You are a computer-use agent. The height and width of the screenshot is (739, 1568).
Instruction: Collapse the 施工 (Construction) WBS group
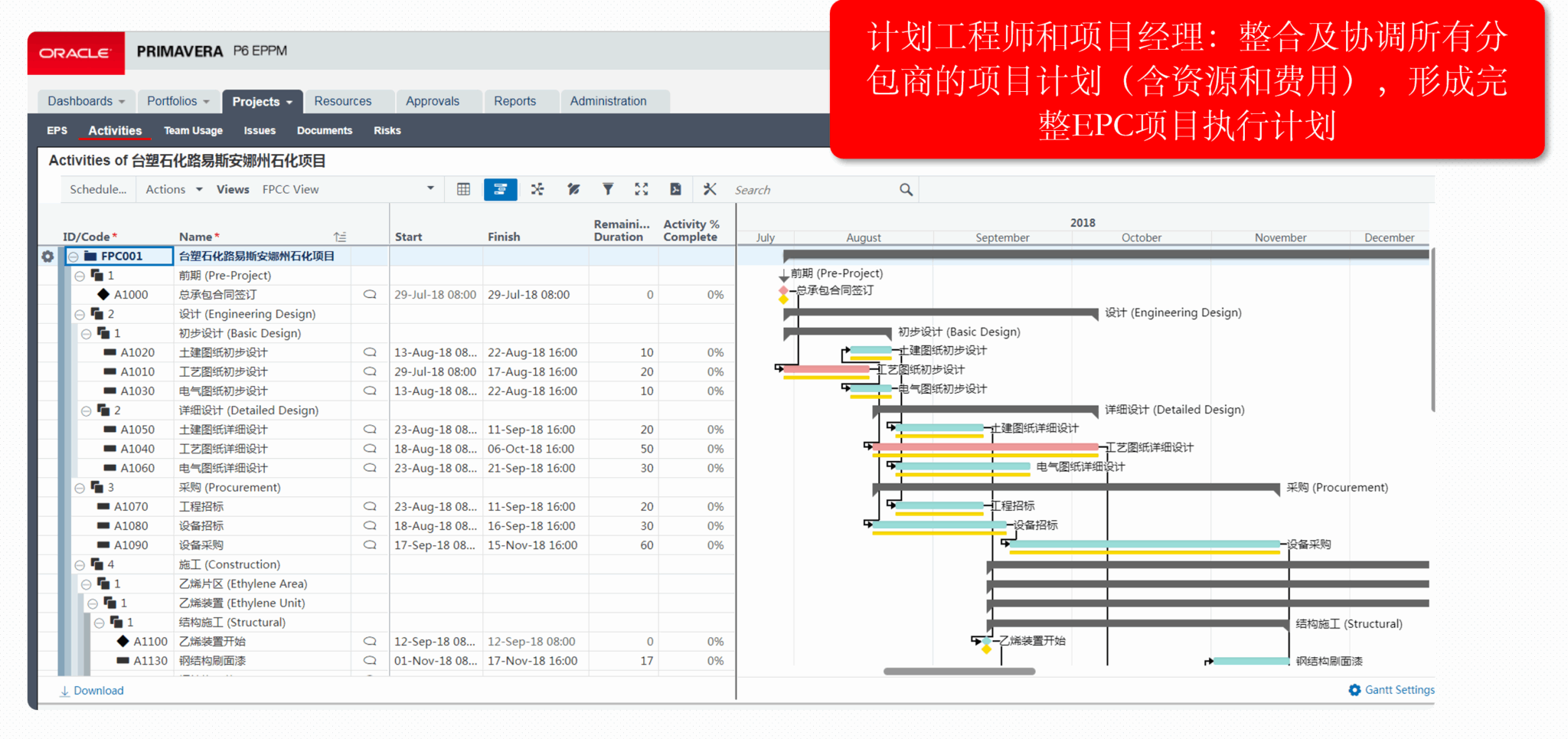coord(80,565)
